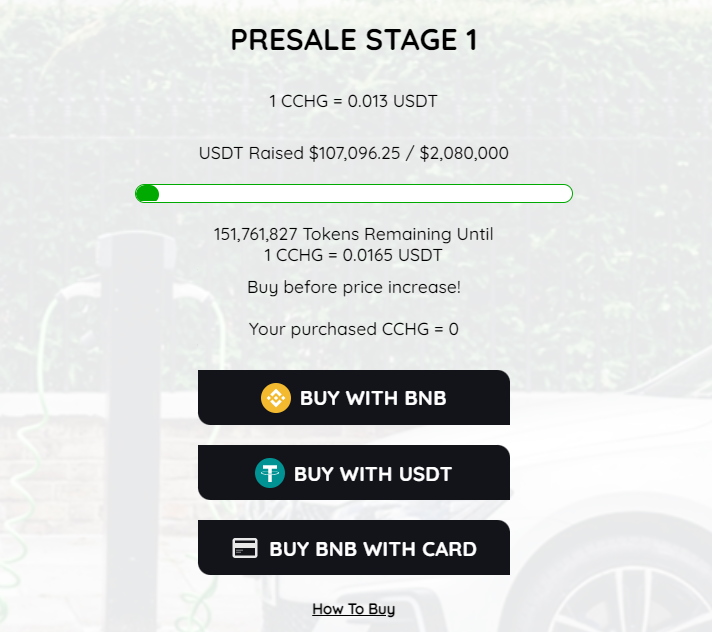Click the green filled part of progress bar
Viewport: 712px width, 632px height.
pyautogui.click(x=147, y=194)
